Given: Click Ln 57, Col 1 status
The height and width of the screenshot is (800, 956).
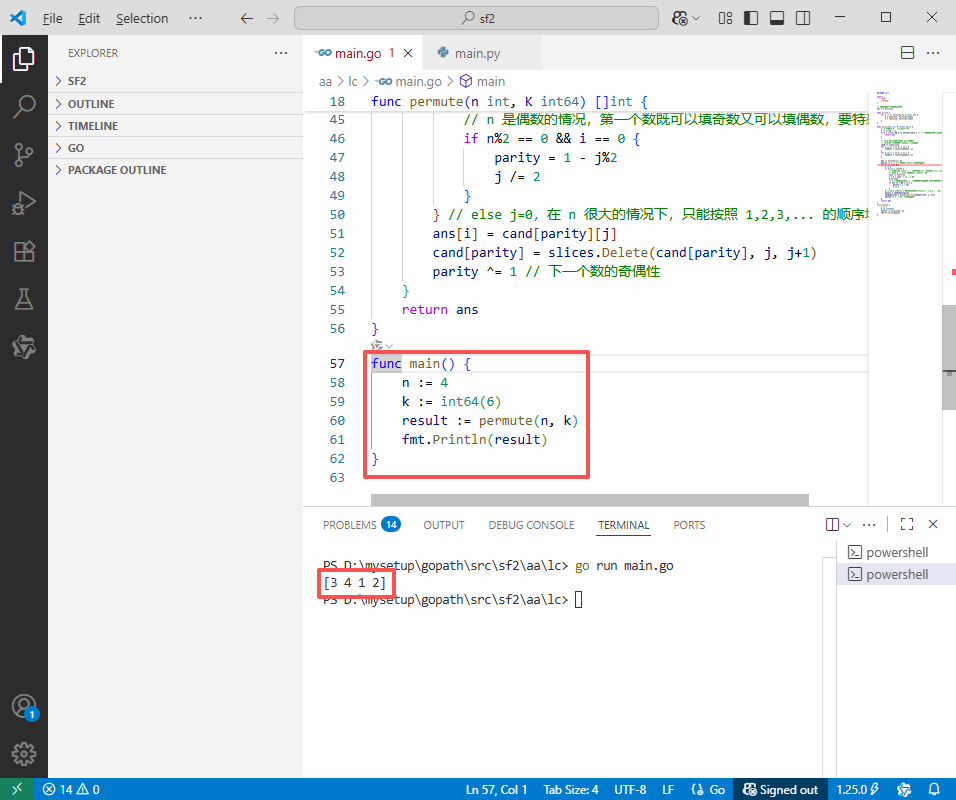Looking at the screenshot, I should tap(496, 789).
